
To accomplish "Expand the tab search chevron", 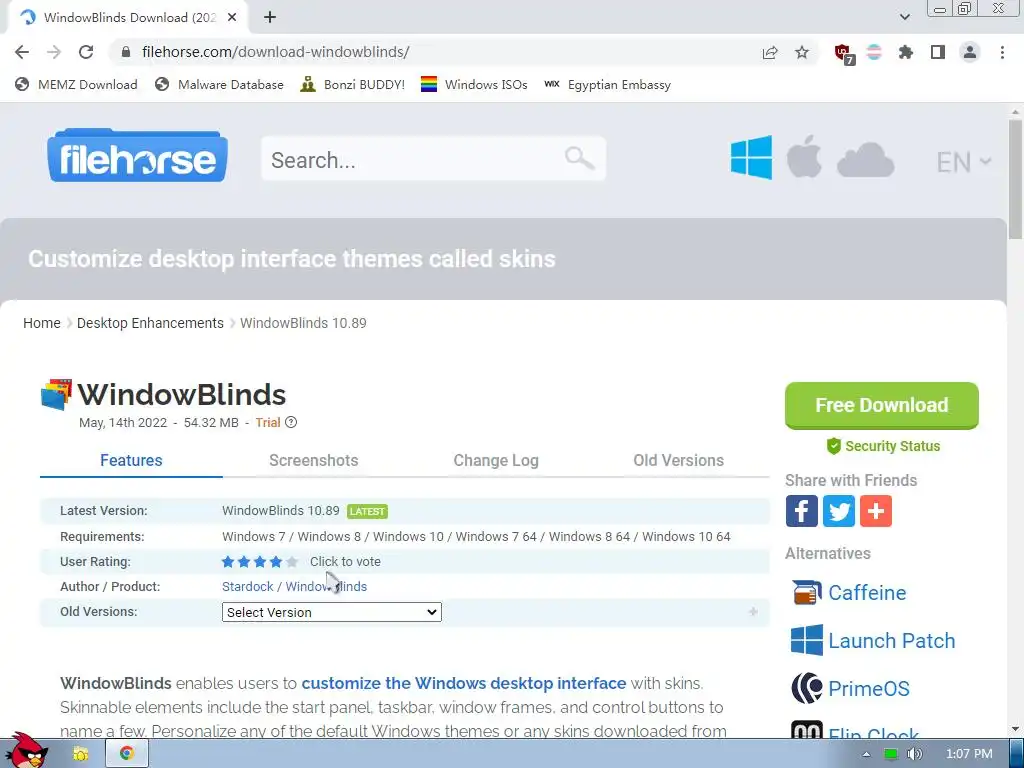I will click(905, 17).
